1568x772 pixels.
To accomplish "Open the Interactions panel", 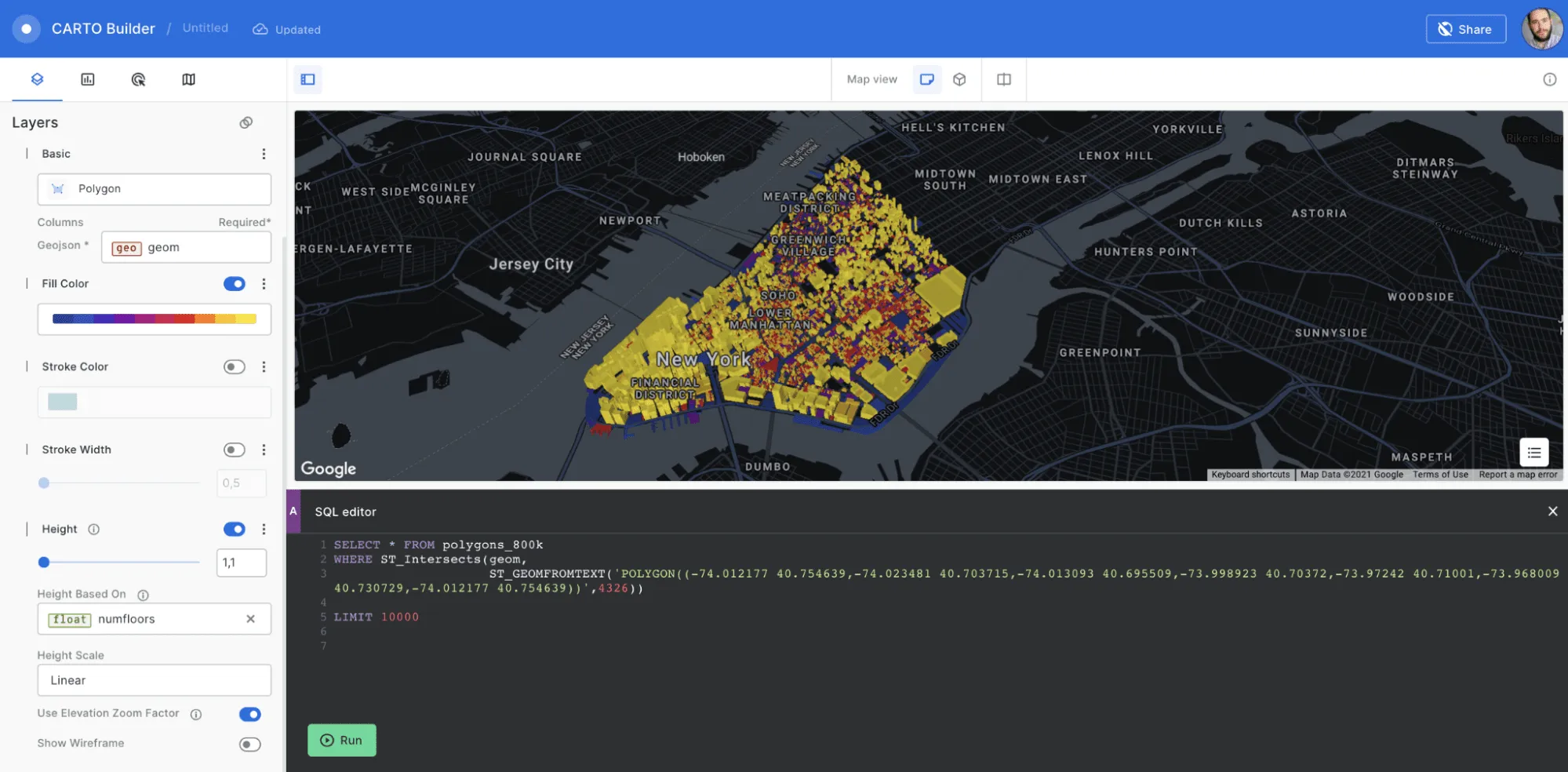I will coord(138,79).
